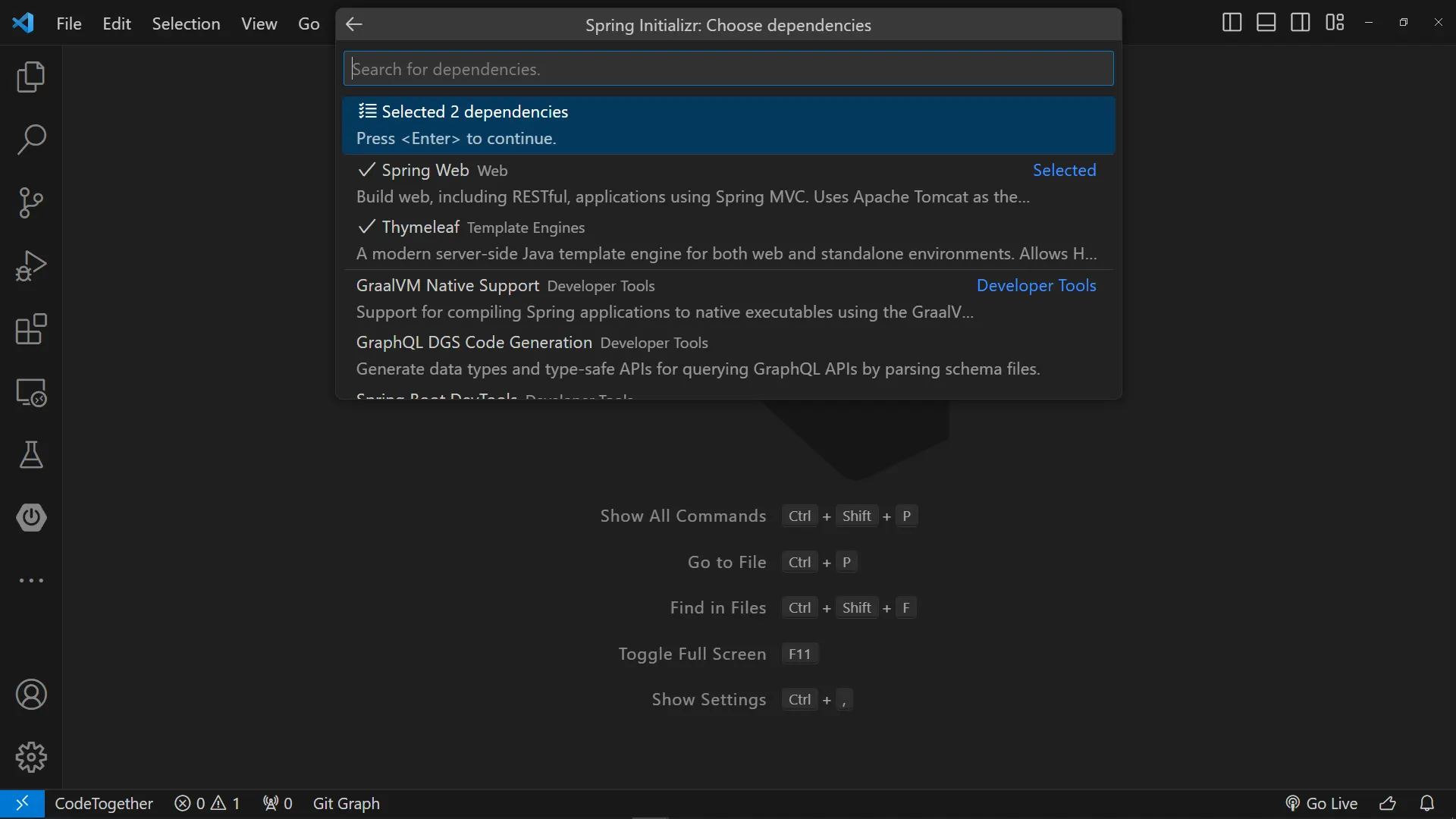Open the View menu
The image size is (1456, 819).
tap(259, 24)
